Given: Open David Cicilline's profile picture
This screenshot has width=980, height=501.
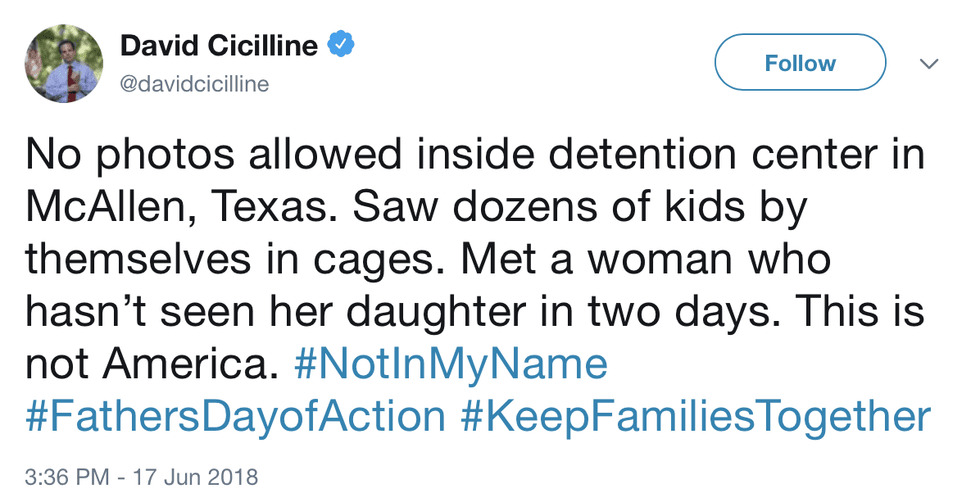Looking at the screenshot, I should pyautogui.click(x=64, y=63).
